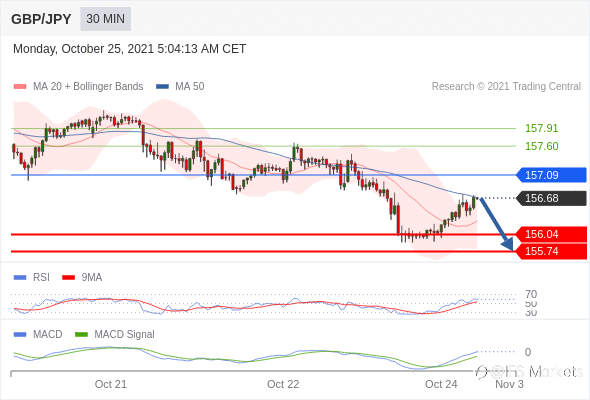The height and width of the screenshot is (400, 590).
Task: Click the RSI legend label
Action: coord(41,278)
